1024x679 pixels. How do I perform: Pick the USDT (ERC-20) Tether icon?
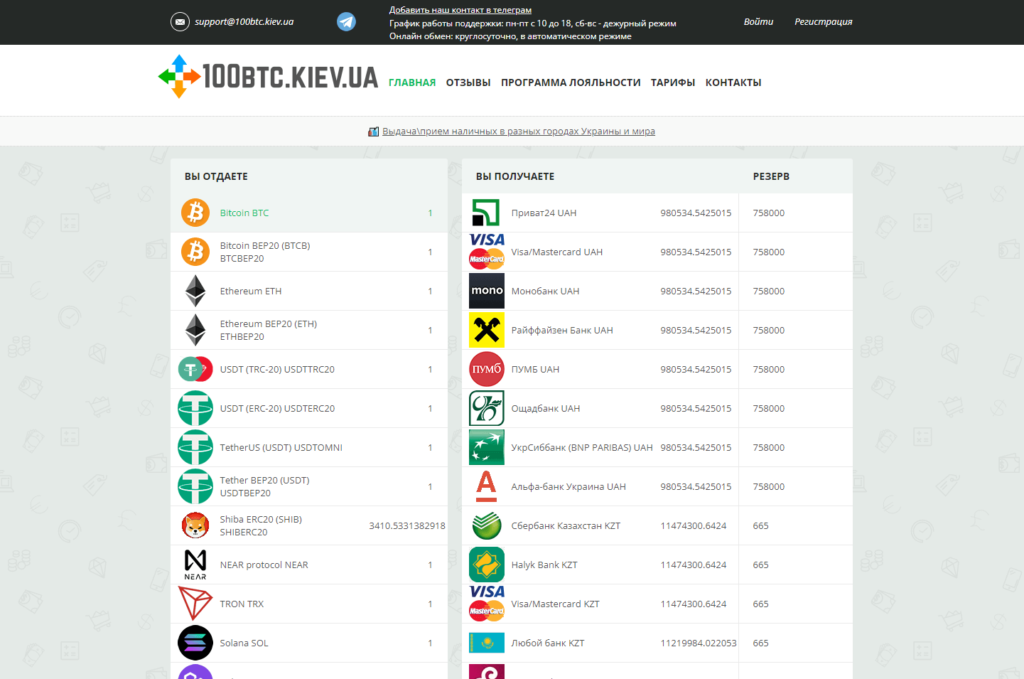pos(195,409)
